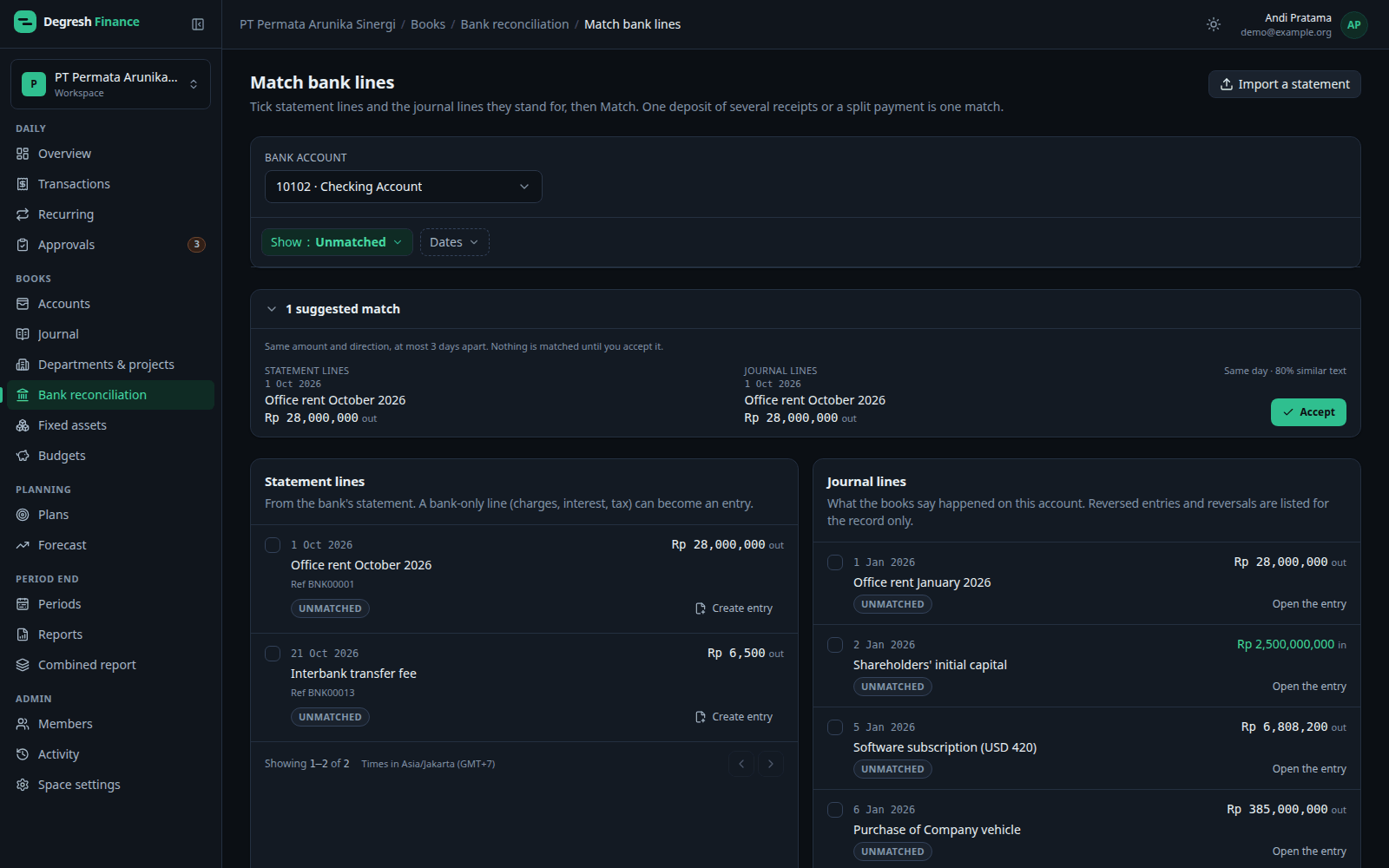This screenshot has height=868, width=1389.
Task: Open the bank account dropdown
Action: pos(404,187)
